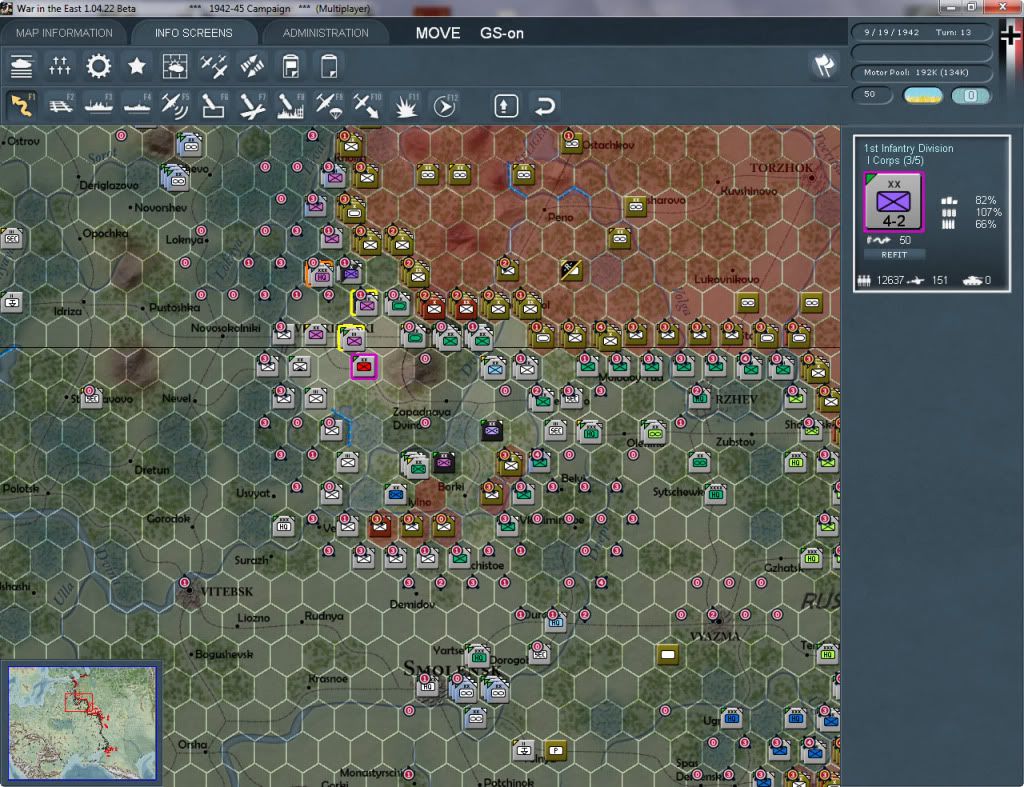1024x787 pixels.
Task: Click the Nevel town label
Action: pos(176,398)
